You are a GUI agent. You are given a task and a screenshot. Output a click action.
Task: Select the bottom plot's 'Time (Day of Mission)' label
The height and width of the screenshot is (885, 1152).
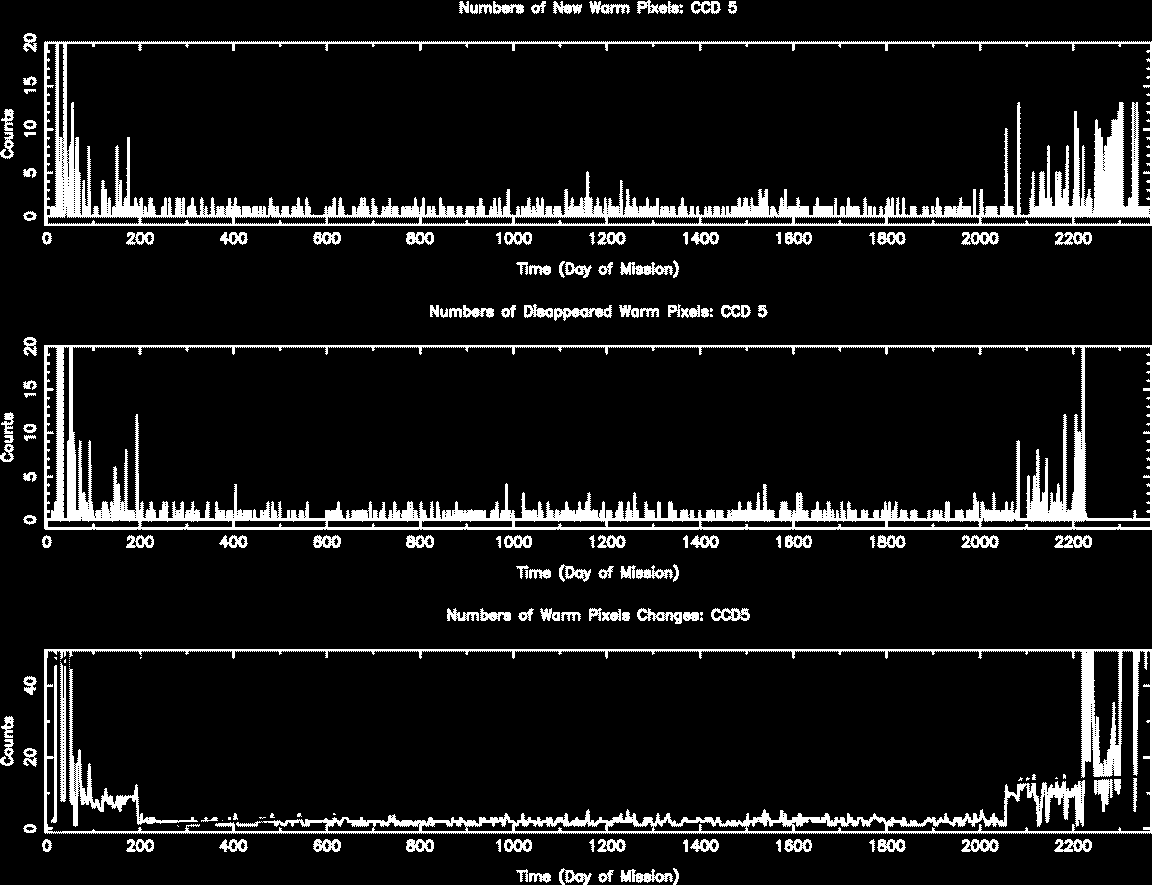(x=598, y=876)
